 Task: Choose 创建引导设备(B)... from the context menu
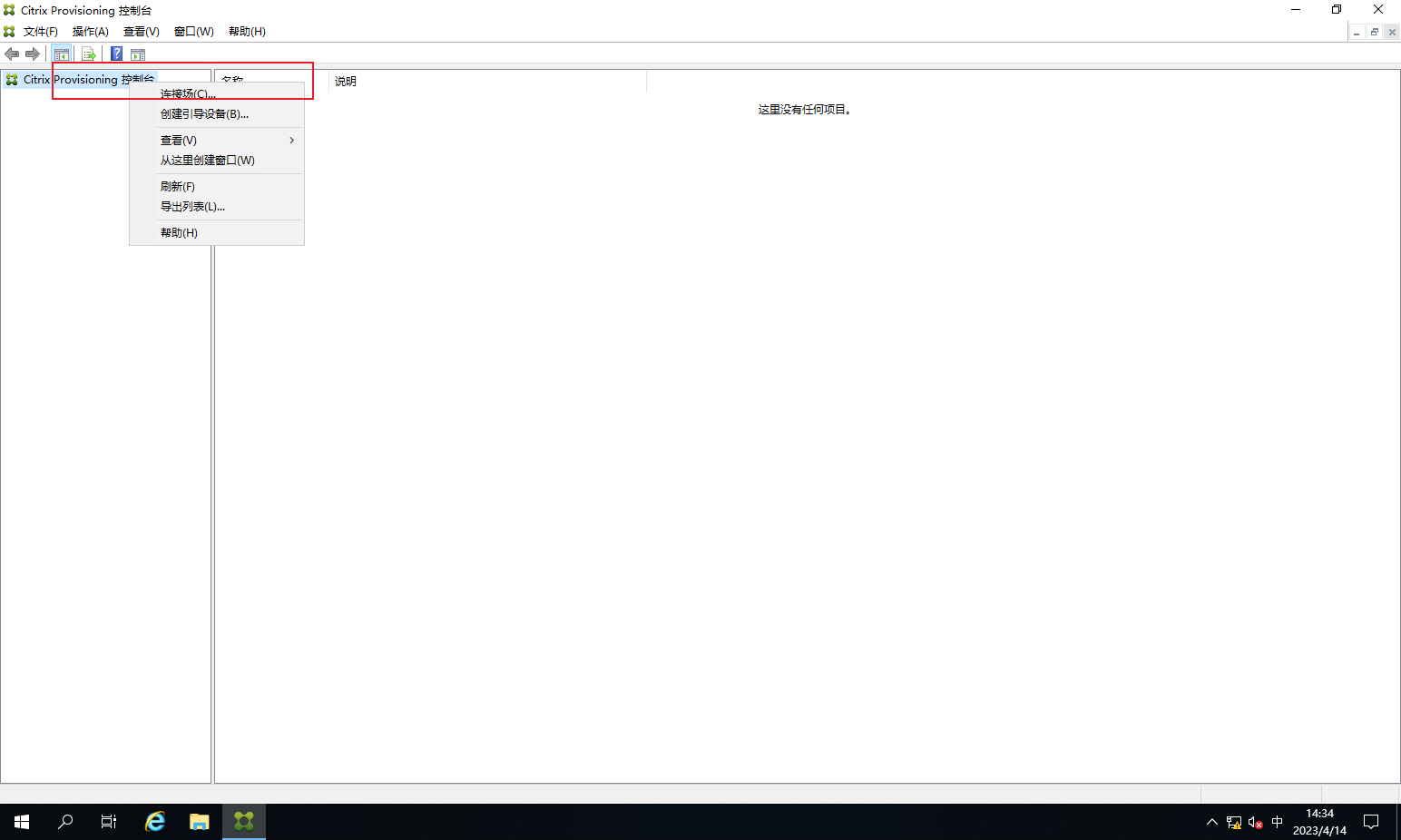click(204, 114)
